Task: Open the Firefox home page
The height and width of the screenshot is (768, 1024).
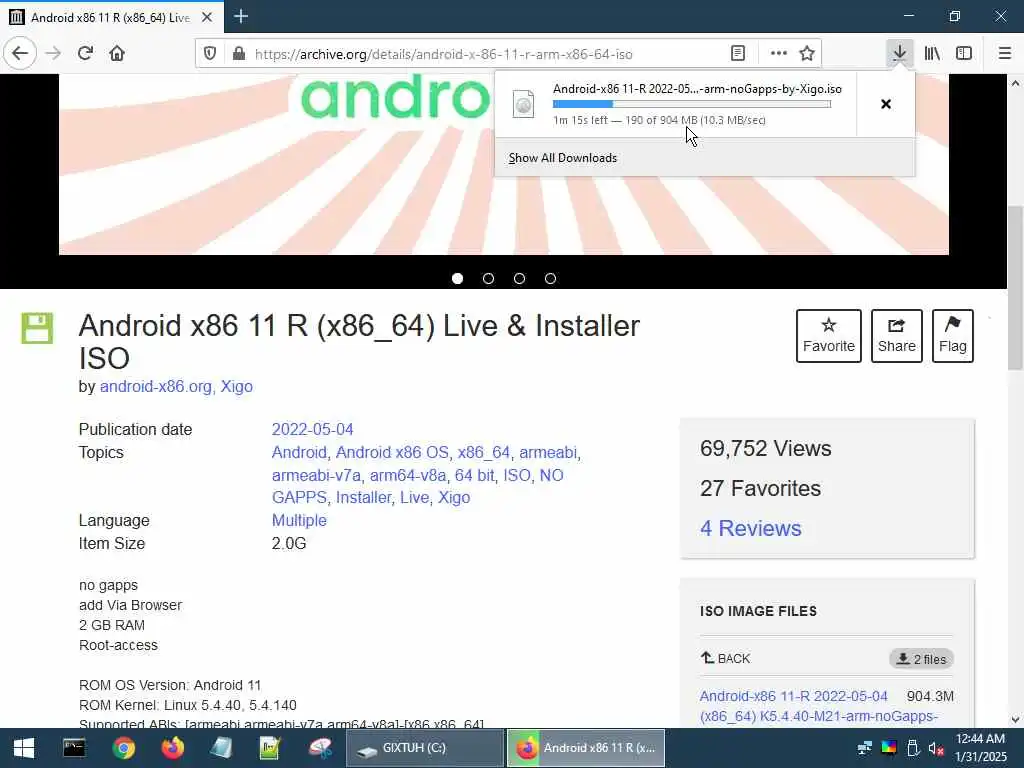Action: click(117, 53)
